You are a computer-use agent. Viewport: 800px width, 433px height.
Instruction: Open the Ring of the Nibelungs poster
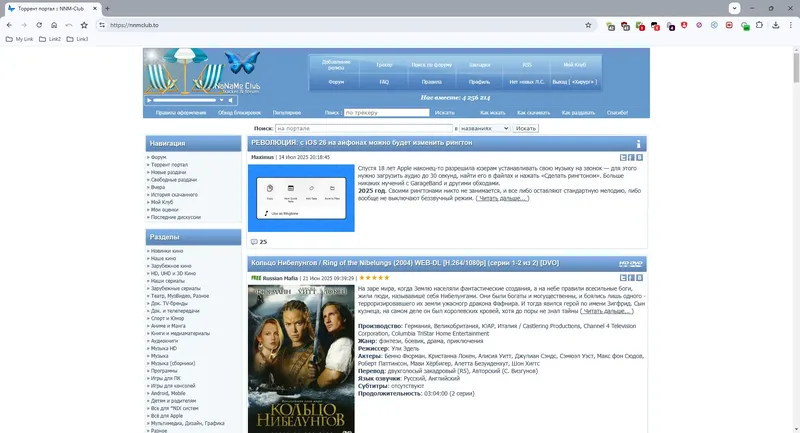(301, 359)
